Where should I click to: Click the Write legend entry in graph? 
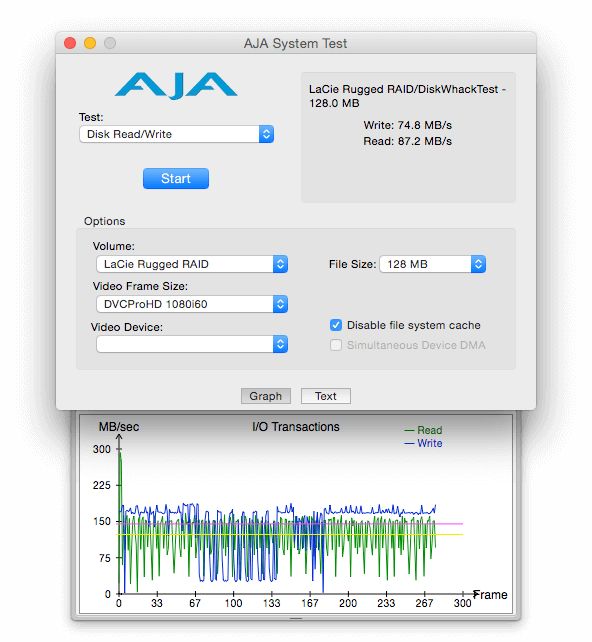[x=423, y=443]
